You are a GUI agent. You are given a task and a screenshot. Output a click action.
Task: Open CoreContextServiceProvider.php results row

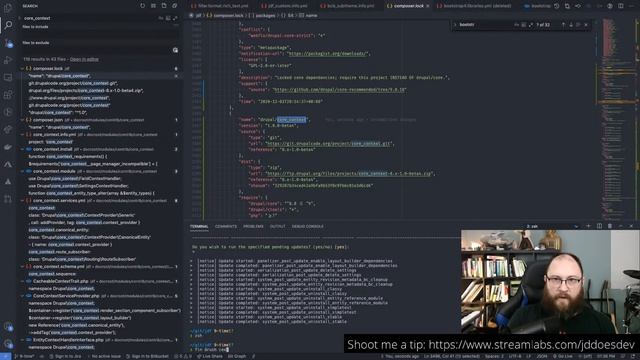[x=100, y=296]
